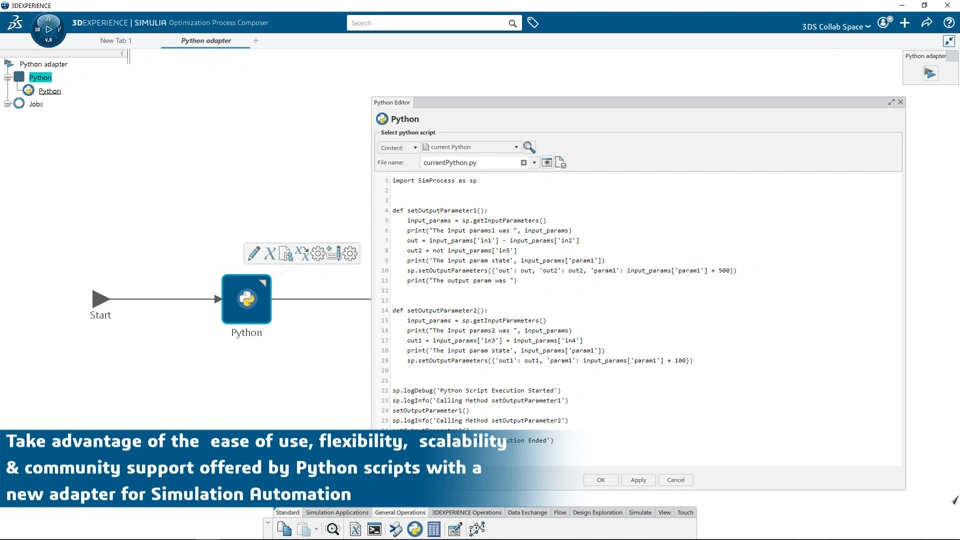Click the X parameters icon in node toolbar
Image resolution: width=960 pixels, height=540 pixels.
[269, 253]
